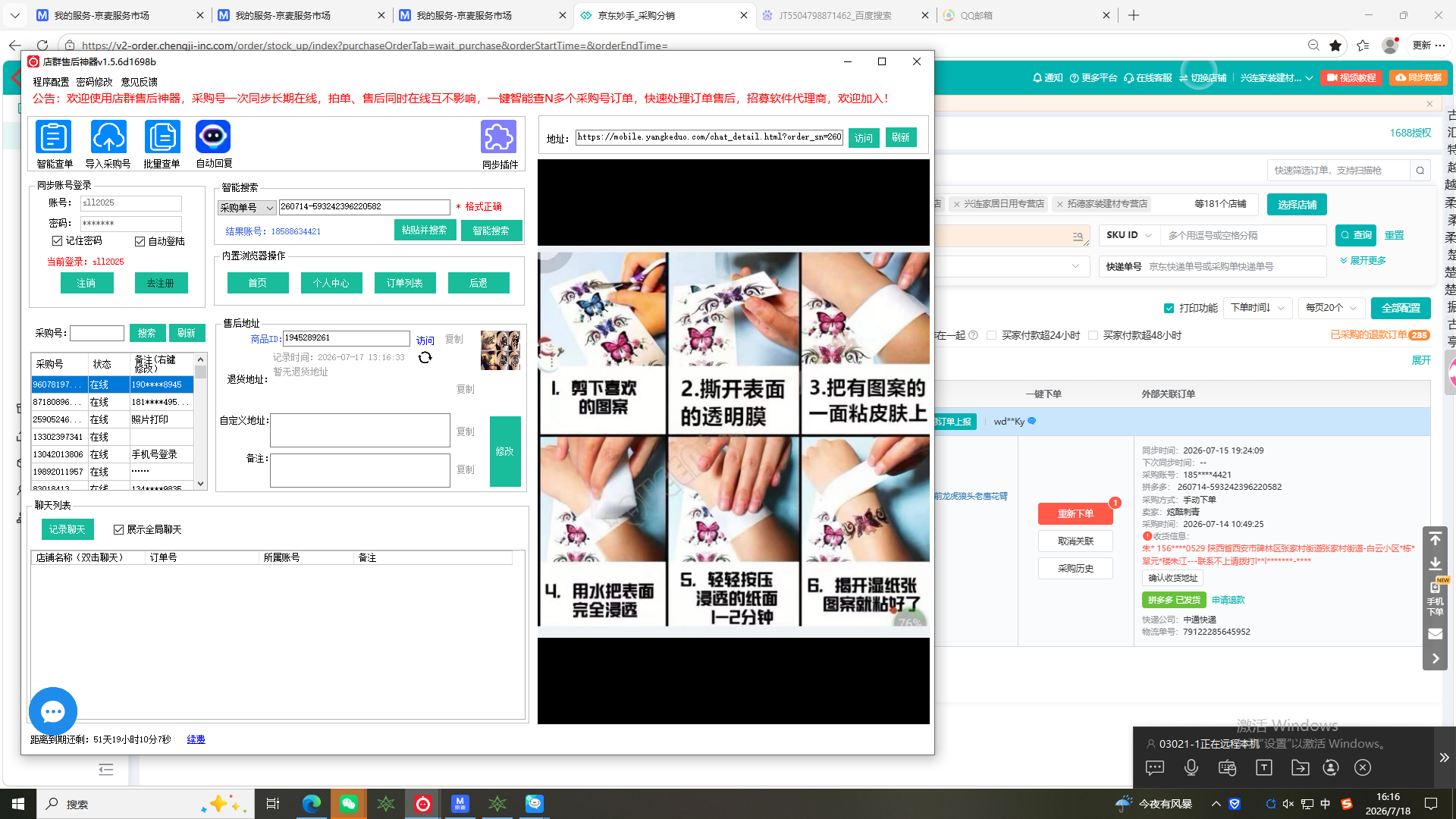Click the browser back arrow
Viewport: 1456px width, 819px height.
[x=14, y=45]
